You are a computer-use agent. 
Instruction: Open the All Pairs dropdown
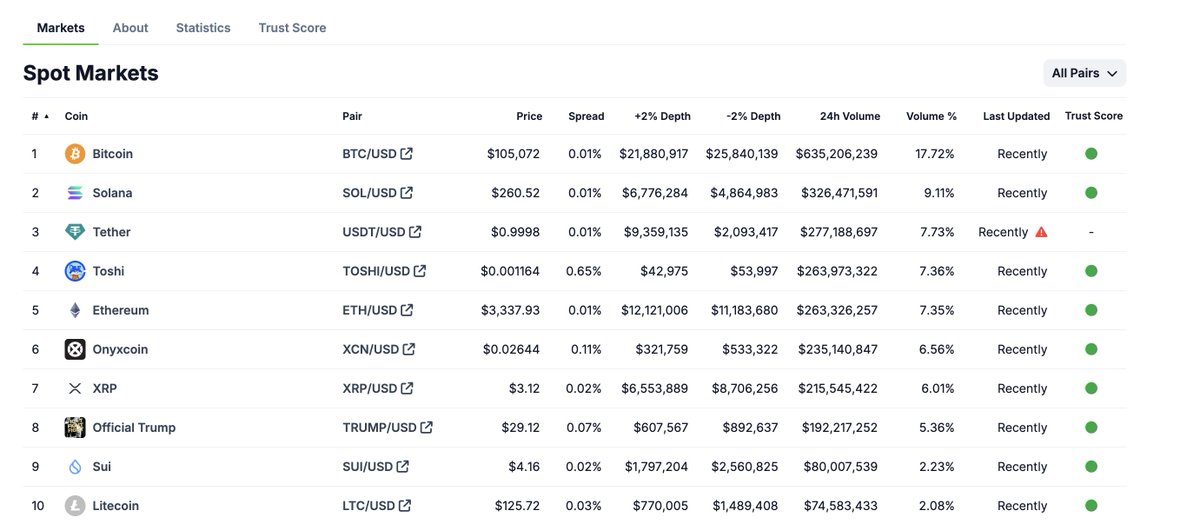click(x=1084, y=73)
